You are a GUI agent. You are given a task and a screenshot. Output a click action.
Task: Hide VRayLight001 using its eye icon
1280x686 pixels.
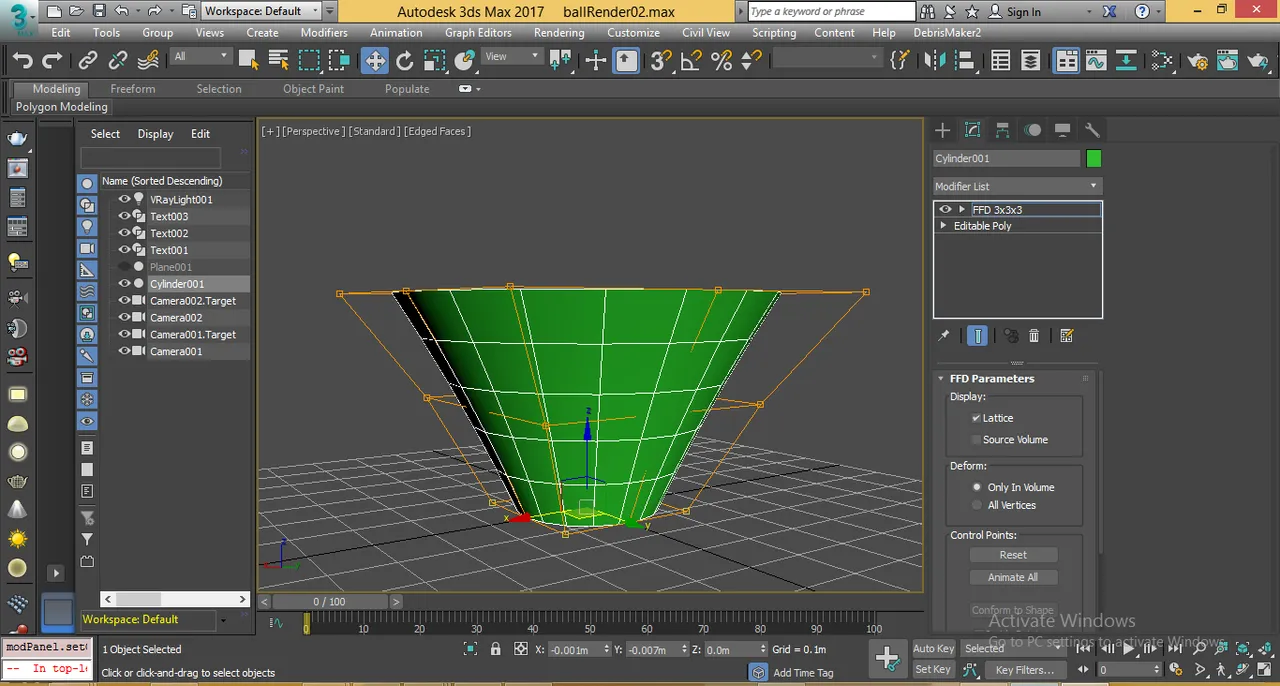coord(125,199)
